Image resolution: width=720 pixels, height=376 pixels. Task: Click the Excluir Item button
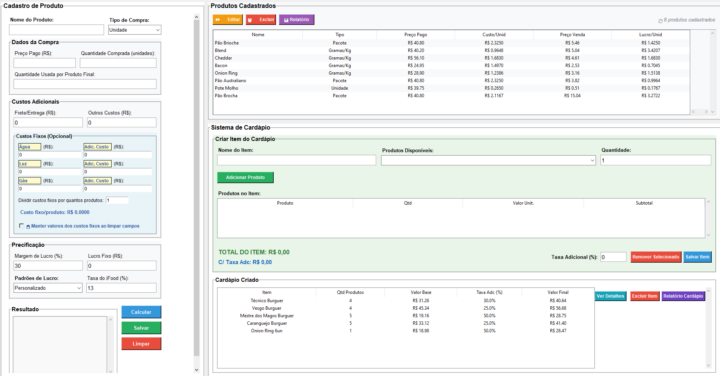pos(645,296)
